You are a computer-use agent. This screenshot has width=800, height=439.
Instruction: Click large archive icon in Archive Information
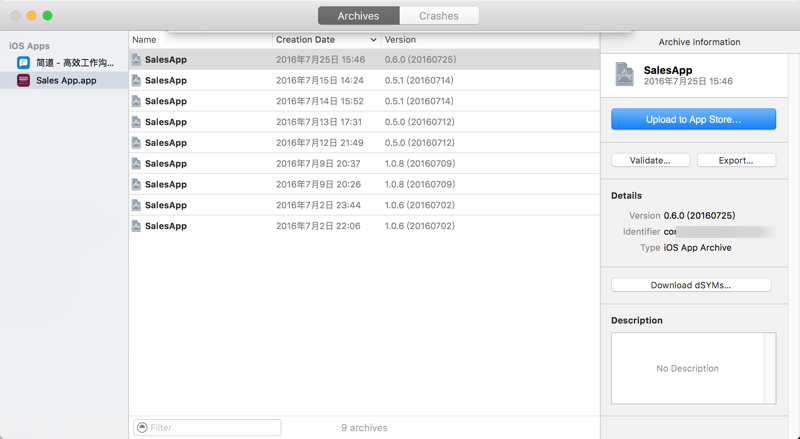(624, 75)
